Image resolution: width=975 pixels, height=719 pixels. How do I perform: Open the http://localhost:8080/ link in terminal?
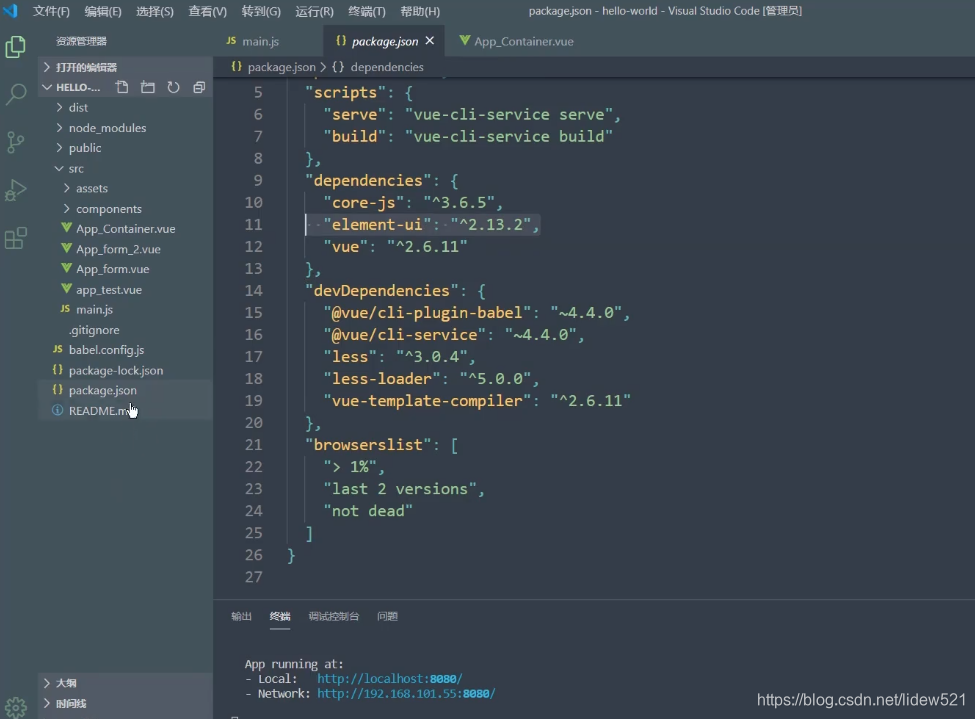[x=389, y=679]
